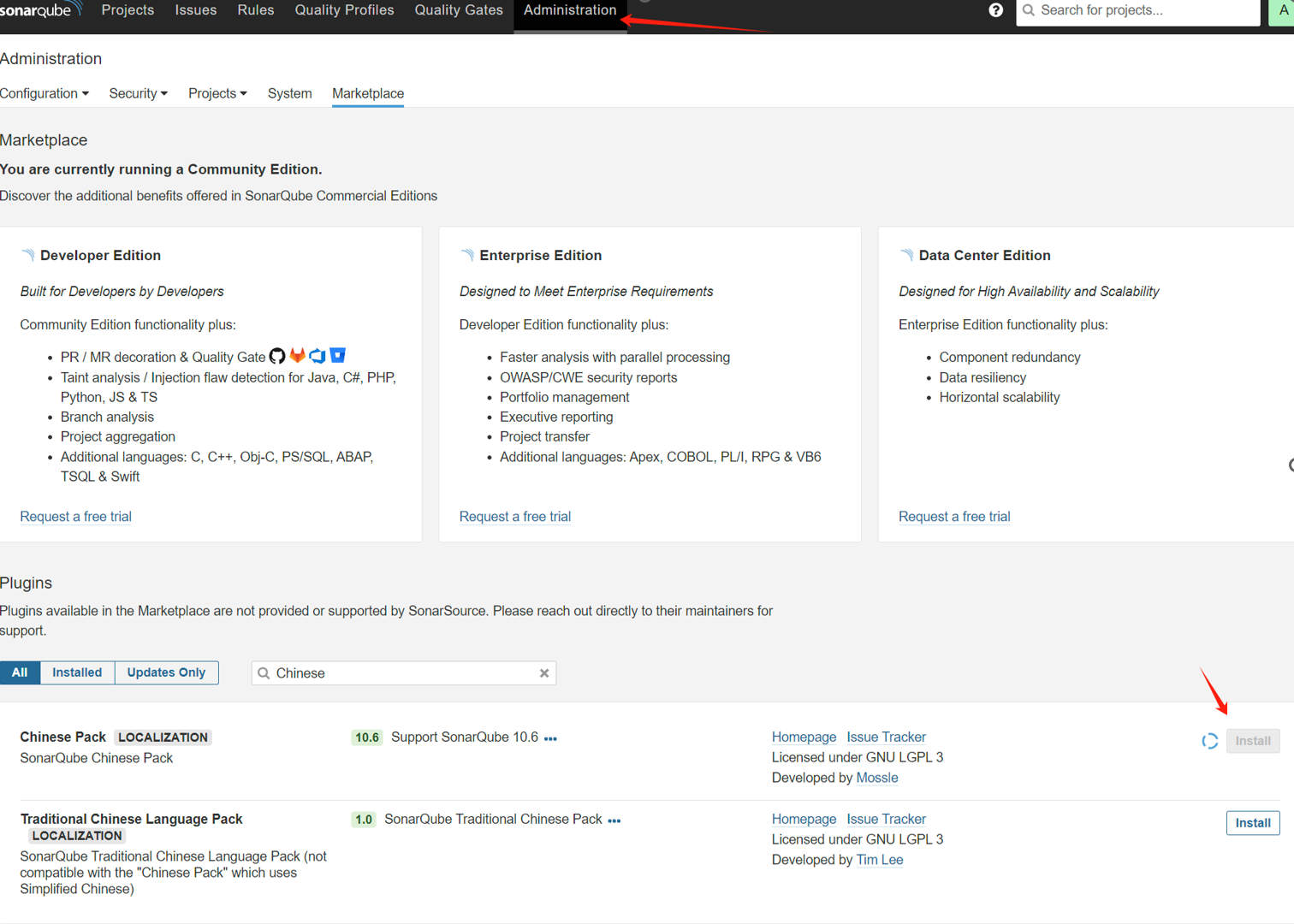The image size is (1294, 924).
Task: Click Support SonarQube 10.6 text
Action: tap(465, 737)
